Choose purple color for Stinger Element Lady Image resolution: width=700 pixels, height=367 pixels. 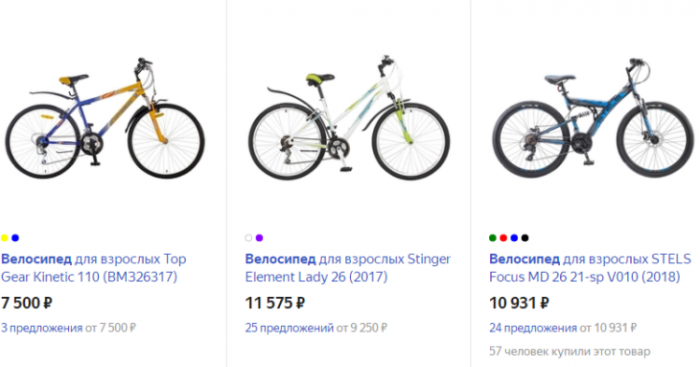(x=259, y=238)
